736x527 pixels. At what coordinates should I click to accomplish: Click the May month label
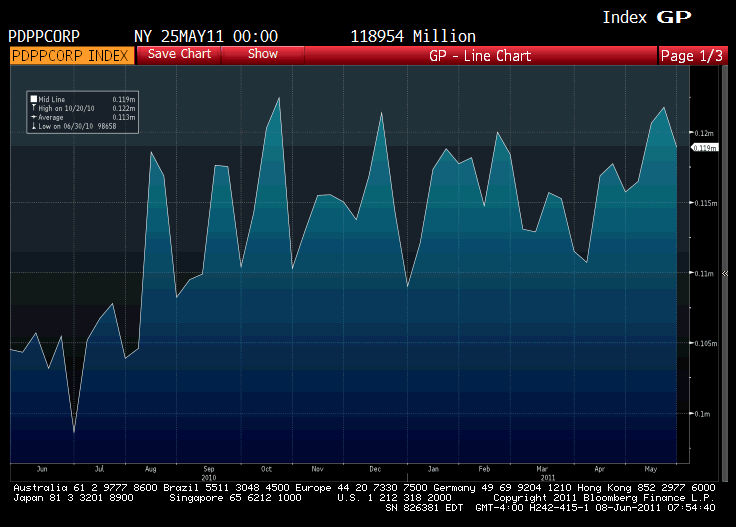651,469
